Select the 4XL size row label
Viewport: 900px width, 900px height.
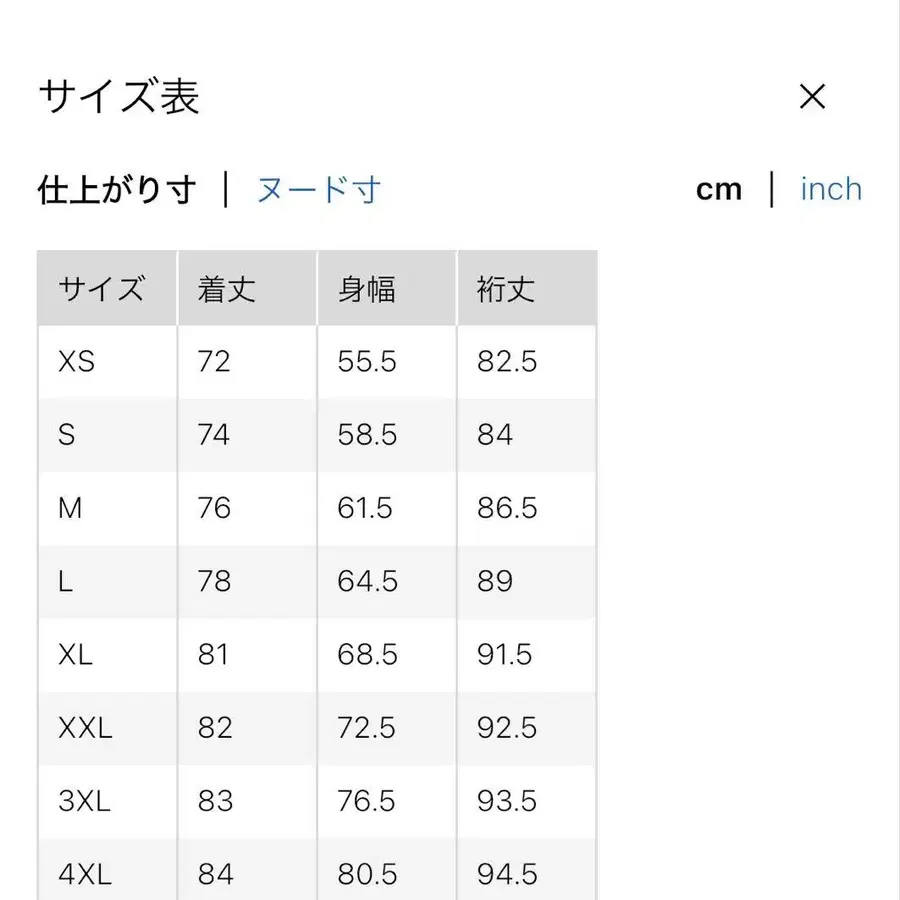pos(85,871)
